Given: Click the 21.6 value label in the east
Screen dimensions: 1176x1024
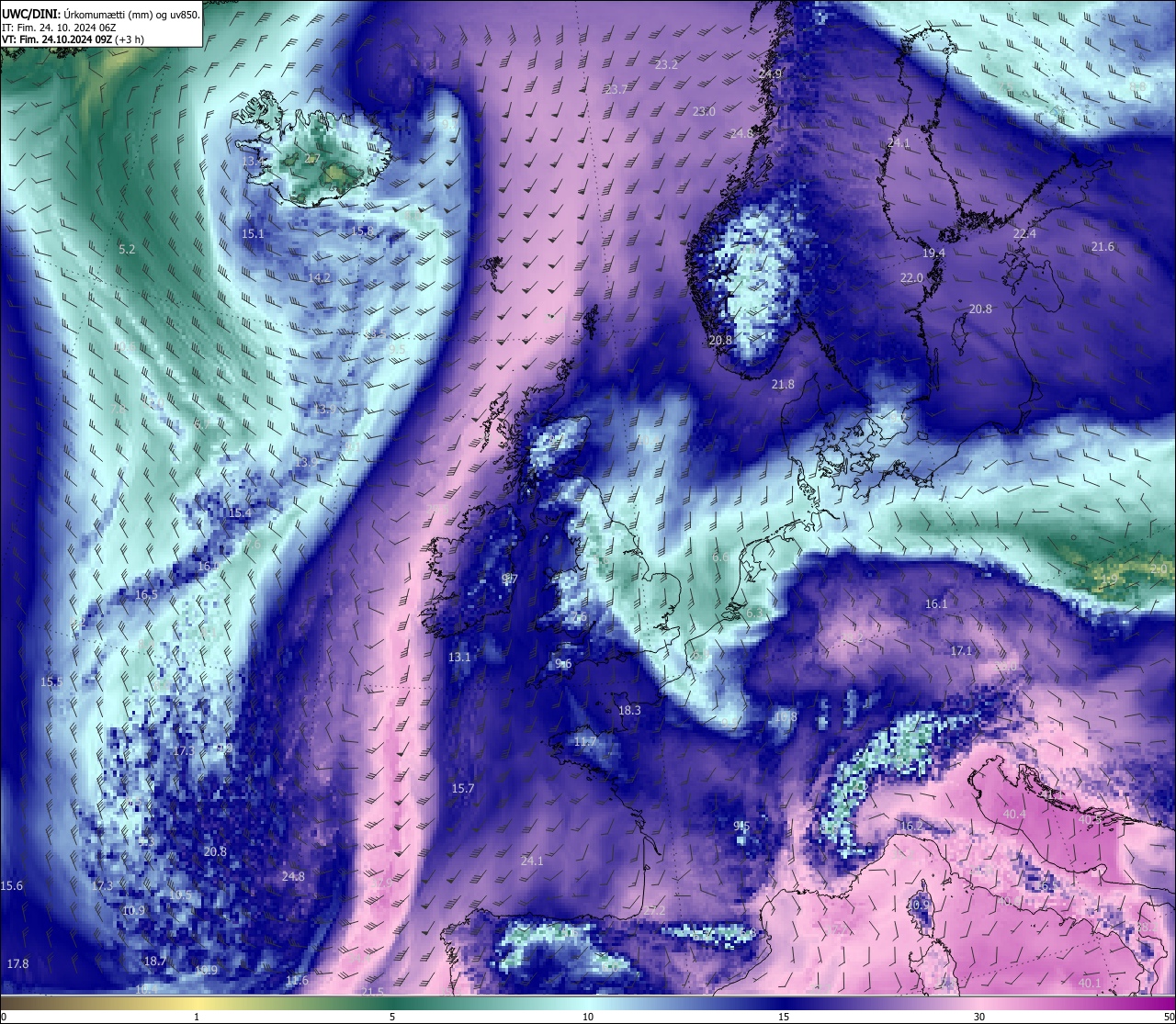Looking at the screenshot, I should [x=1102, y=246].
